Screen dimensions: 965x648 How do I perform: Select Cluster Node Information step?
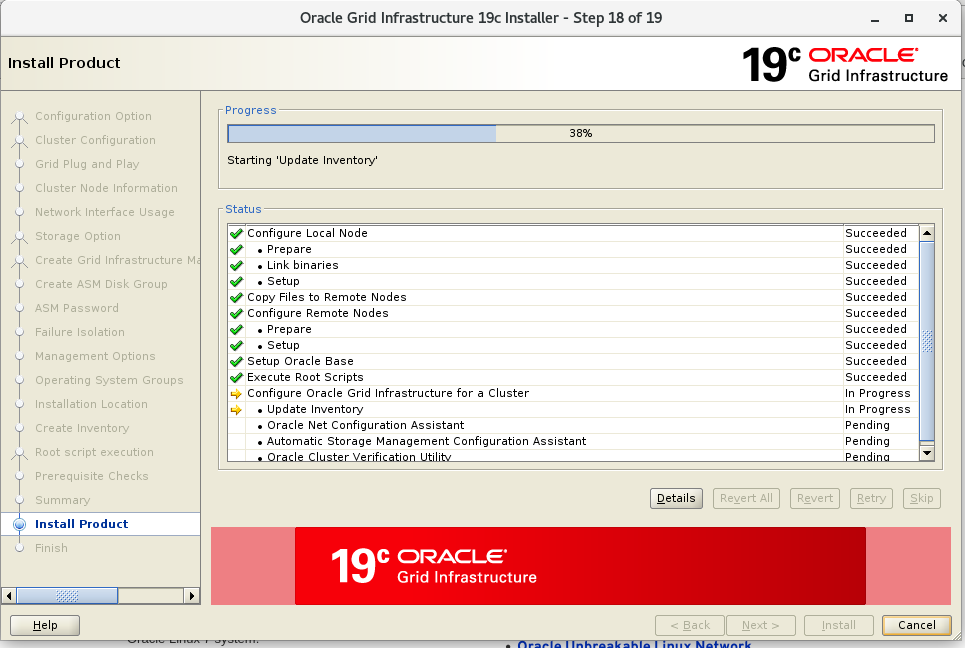click(x=106, y=188)
